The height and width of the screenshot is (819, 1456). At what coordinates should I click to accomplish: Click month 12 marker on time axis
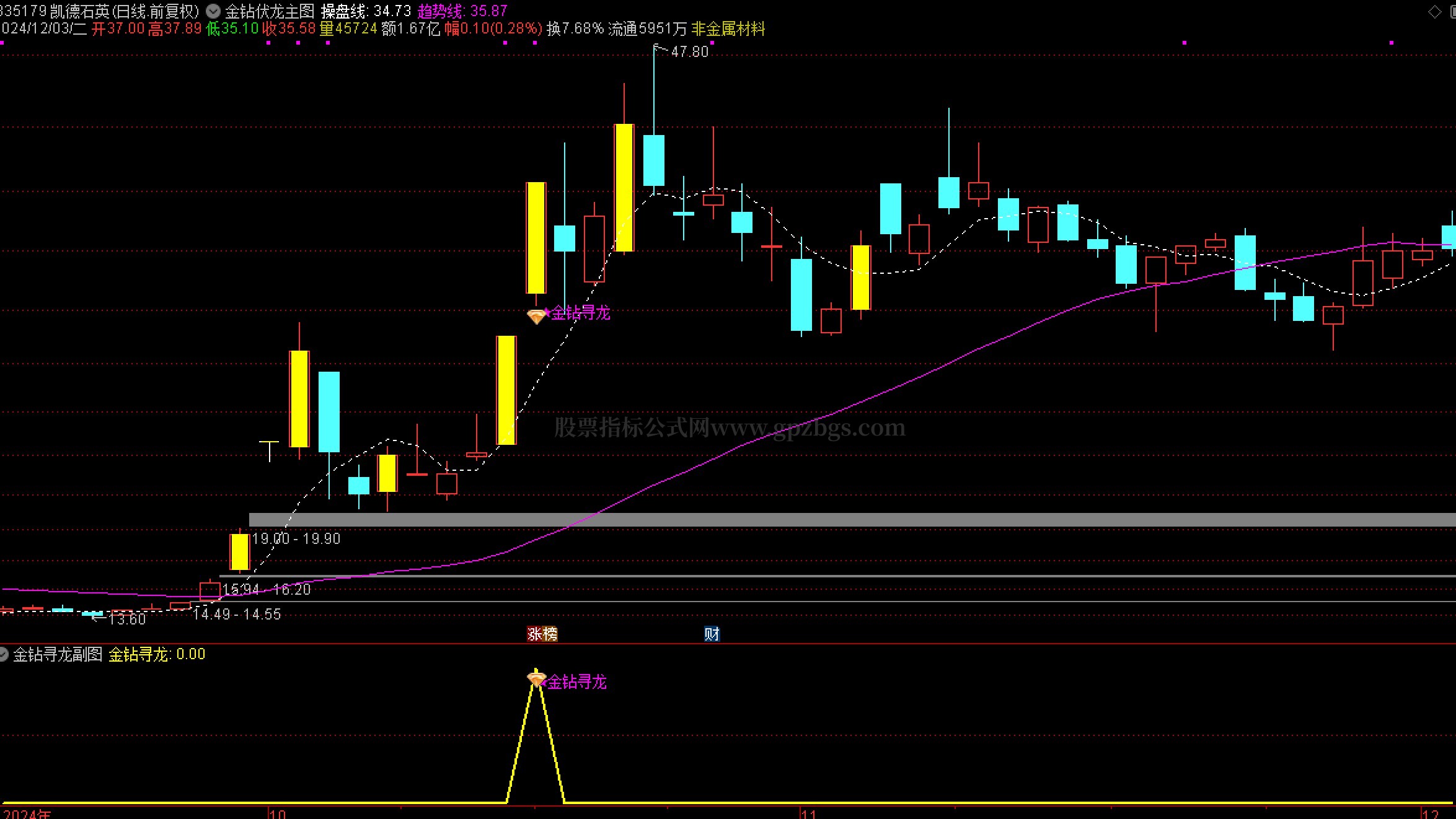(1429, 813)
